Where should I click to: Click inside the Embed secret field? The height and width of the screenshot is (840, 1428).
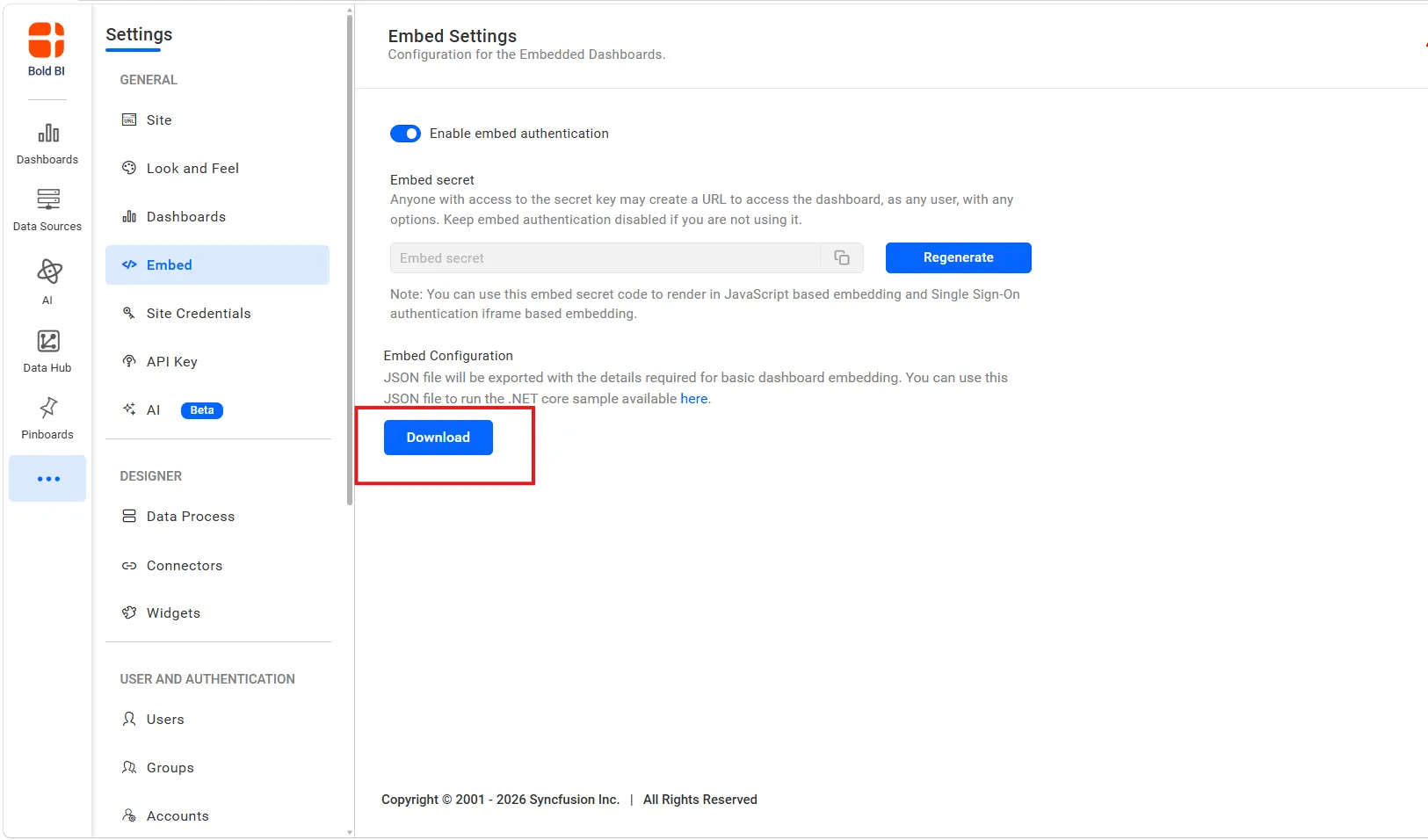coord(605,257)
